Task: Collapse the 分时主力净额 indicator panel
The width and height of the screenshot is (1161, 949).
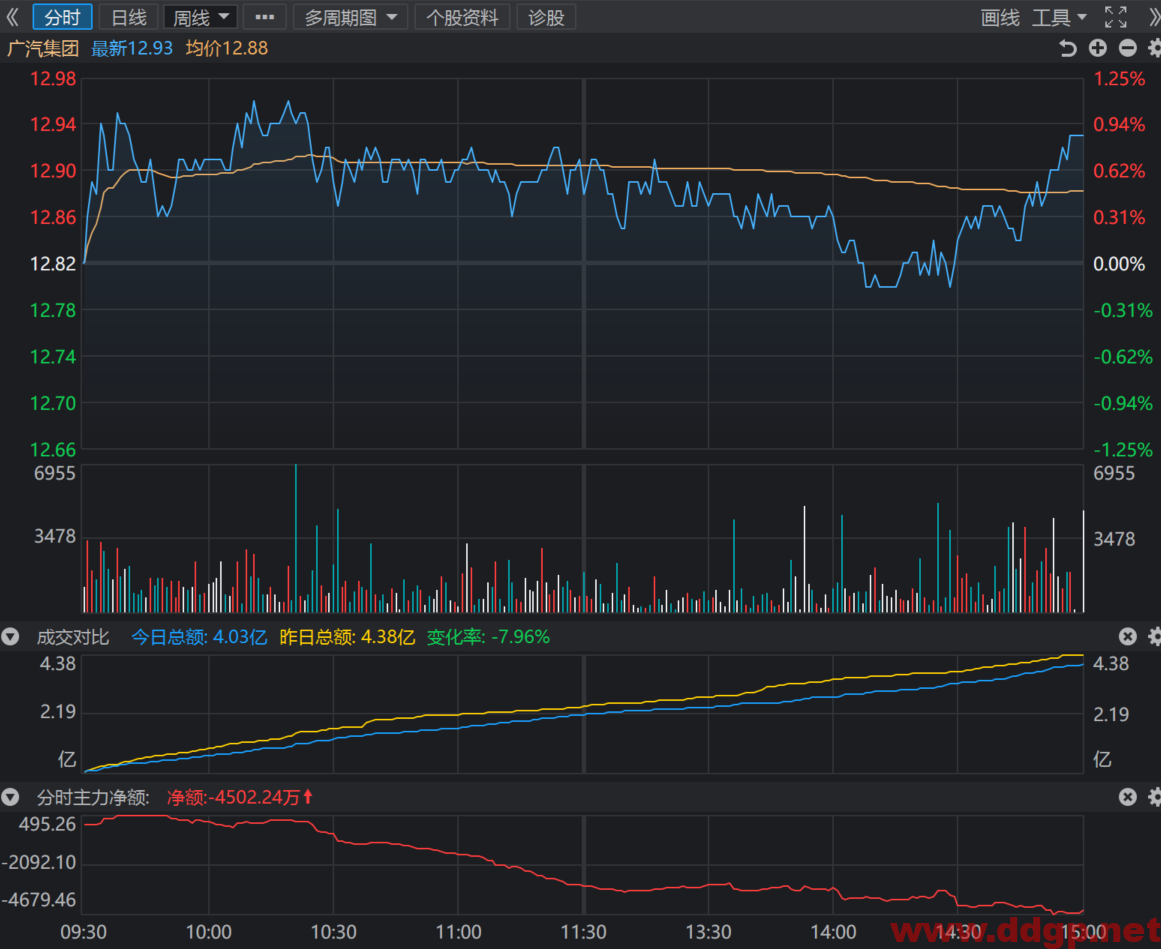Action: tap(10, 797)
